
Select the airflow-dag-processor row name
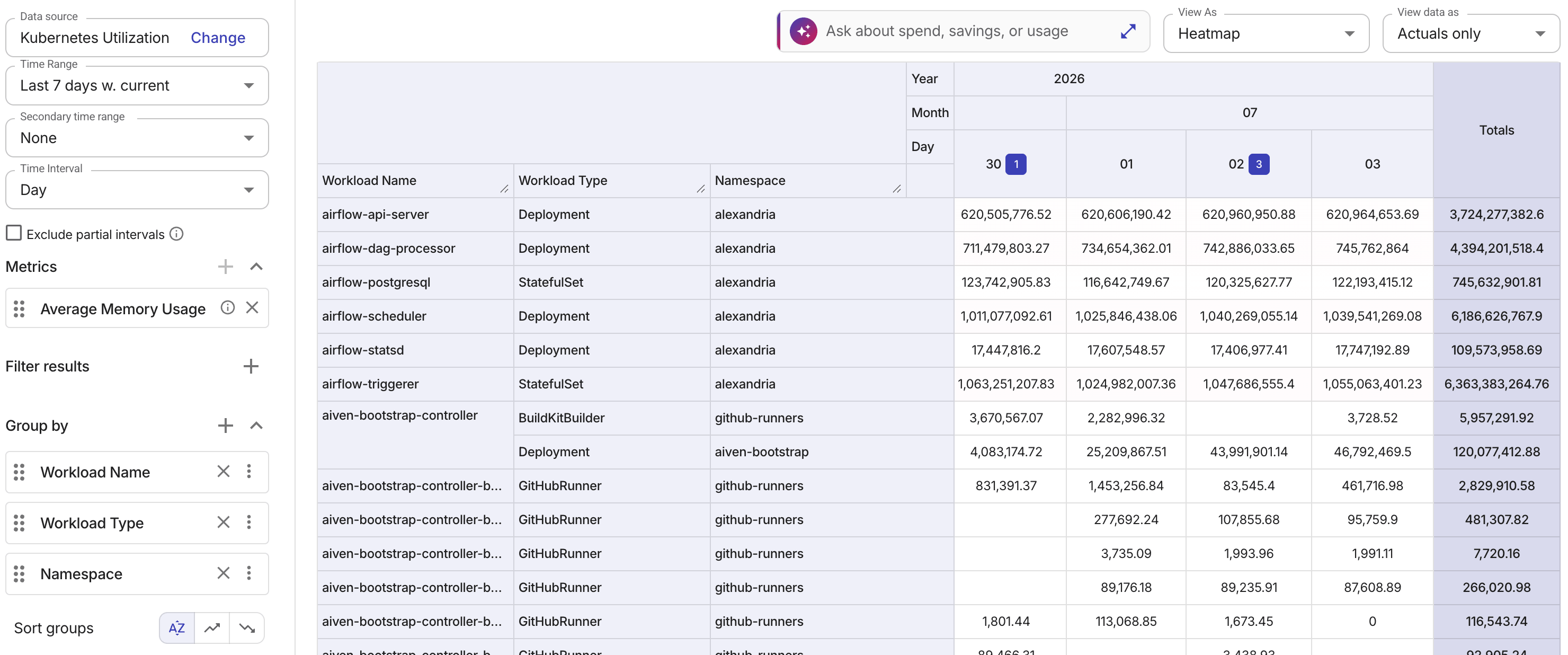(388, 249)
